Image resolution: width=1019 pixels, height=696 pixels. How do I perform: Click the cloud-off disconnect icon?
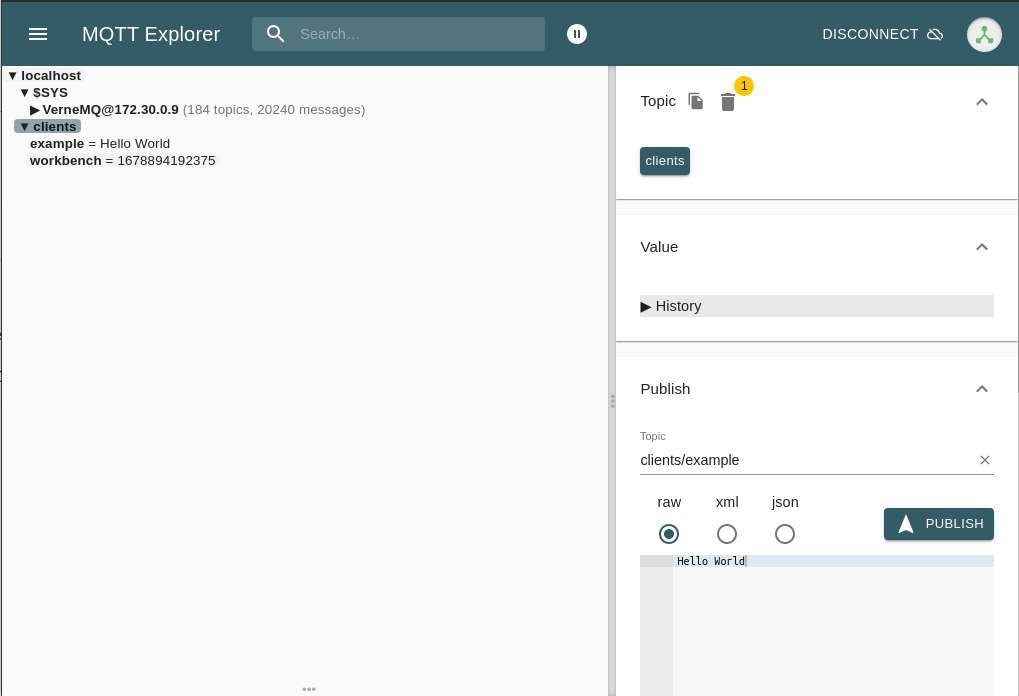935,34
